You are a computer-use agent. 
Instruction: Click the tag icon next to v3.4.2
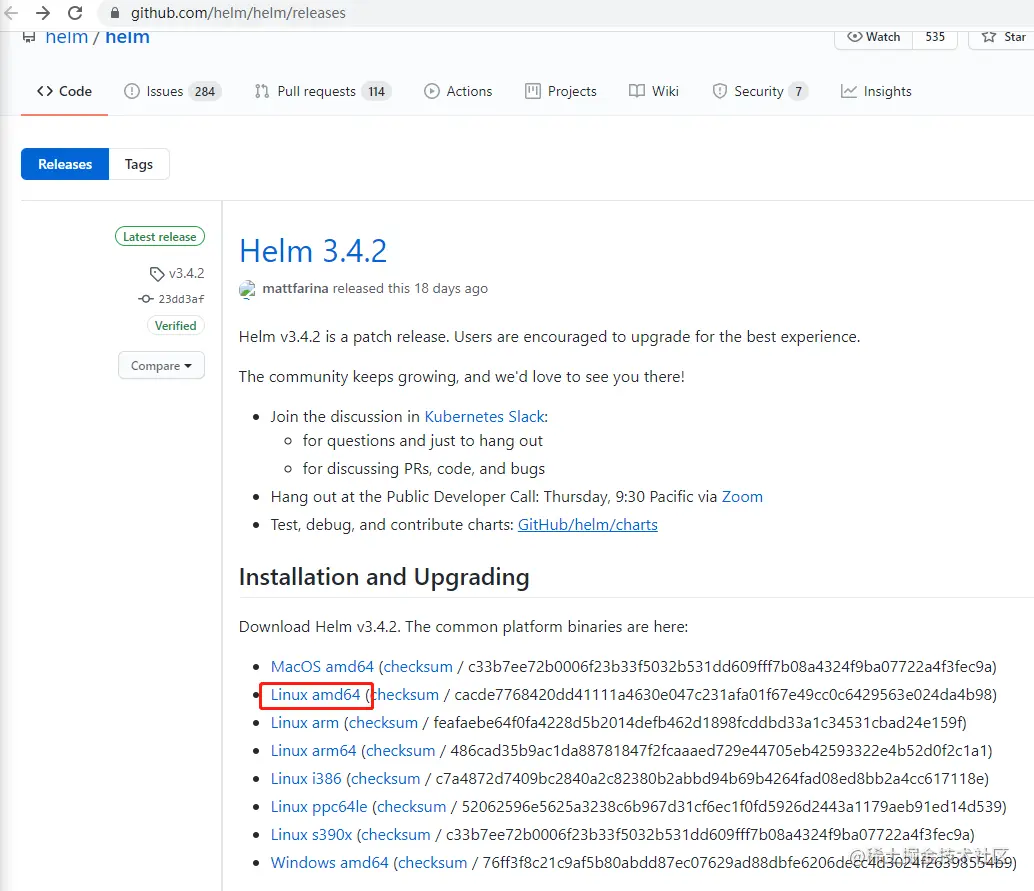coord(157,274)
